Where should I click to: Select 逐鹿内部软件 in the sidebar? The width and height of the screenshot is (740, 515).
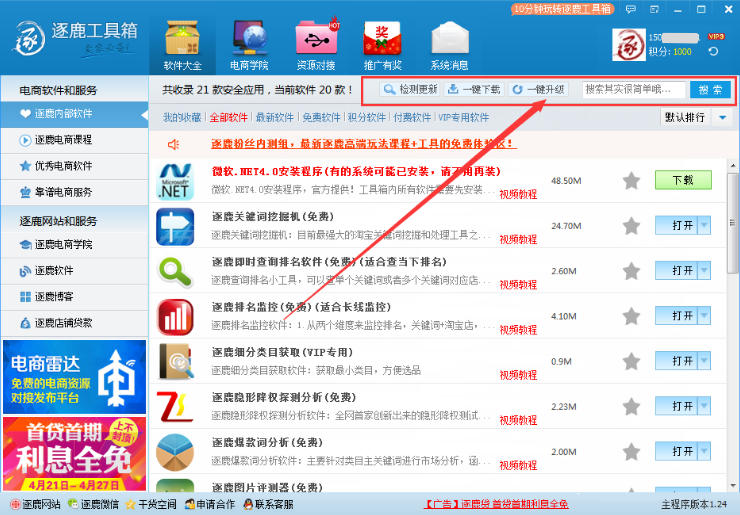click(x=75, y=114)
